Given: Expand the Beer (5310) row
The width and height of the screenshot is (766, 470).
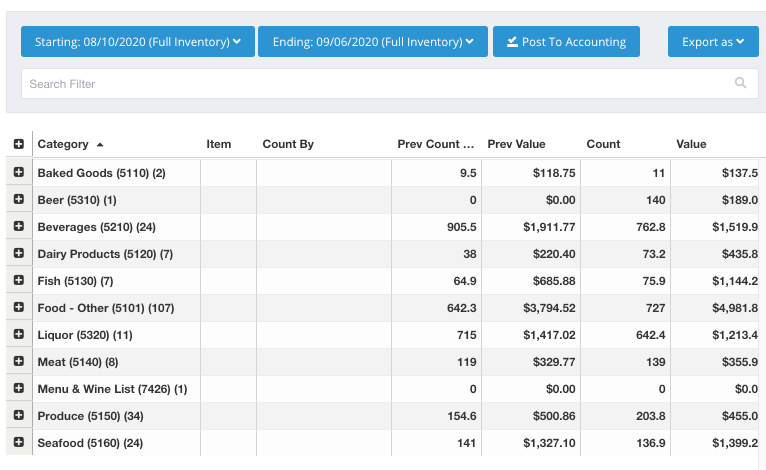Looking at the screenshot, I should coord(19,200).
